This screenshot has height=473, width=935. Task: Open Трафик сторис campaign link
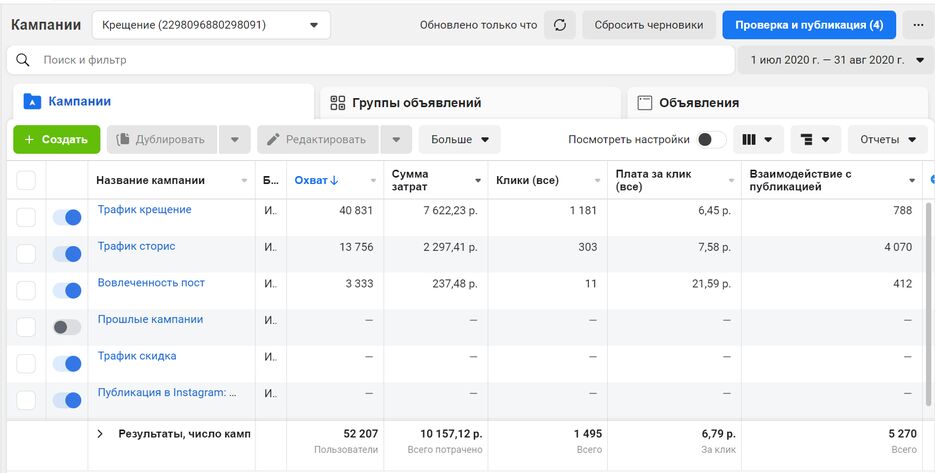pos(137,246)
